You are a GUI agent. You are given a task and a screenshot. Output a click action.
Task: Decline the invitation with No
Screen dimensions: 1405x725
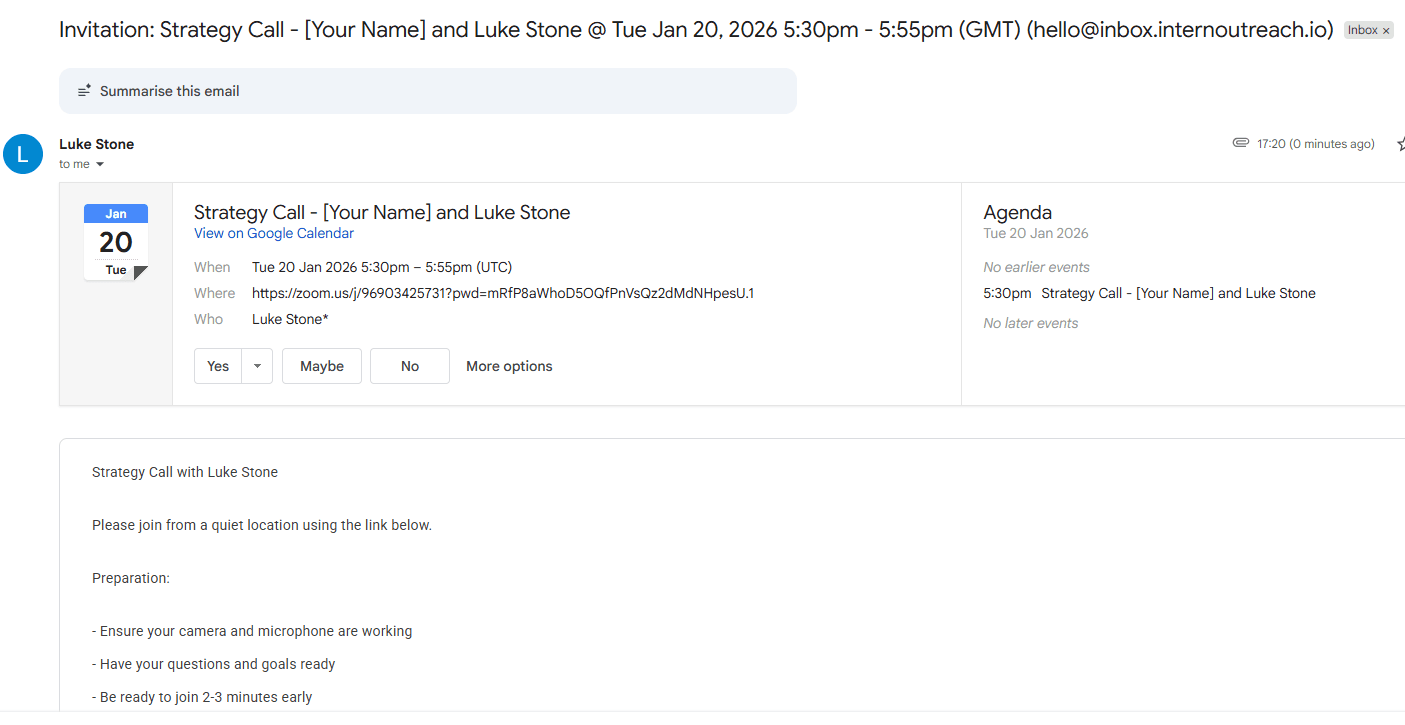(x=410, y=366)
